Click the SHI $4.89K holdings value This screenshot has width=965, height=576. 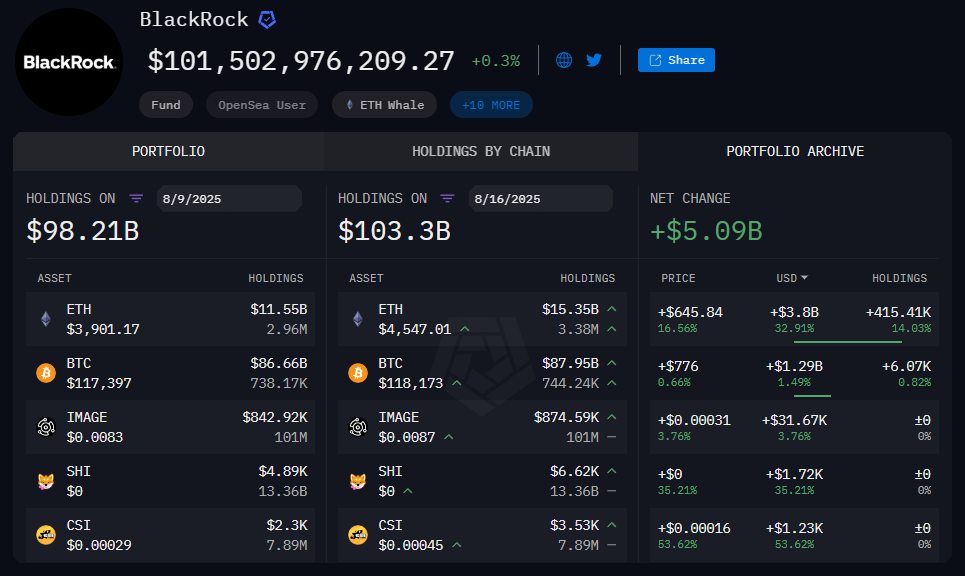[283, 471]
